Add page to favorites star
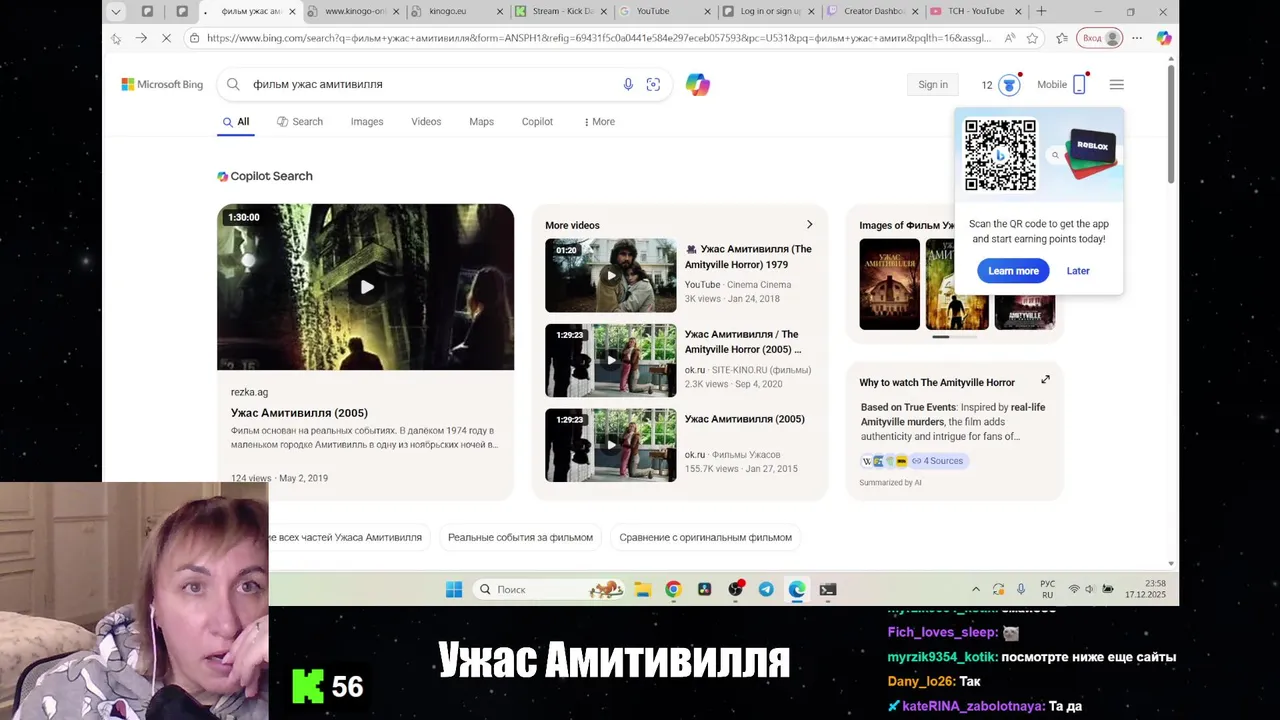Screen dimensions: 1280x720 [1032, 38]
